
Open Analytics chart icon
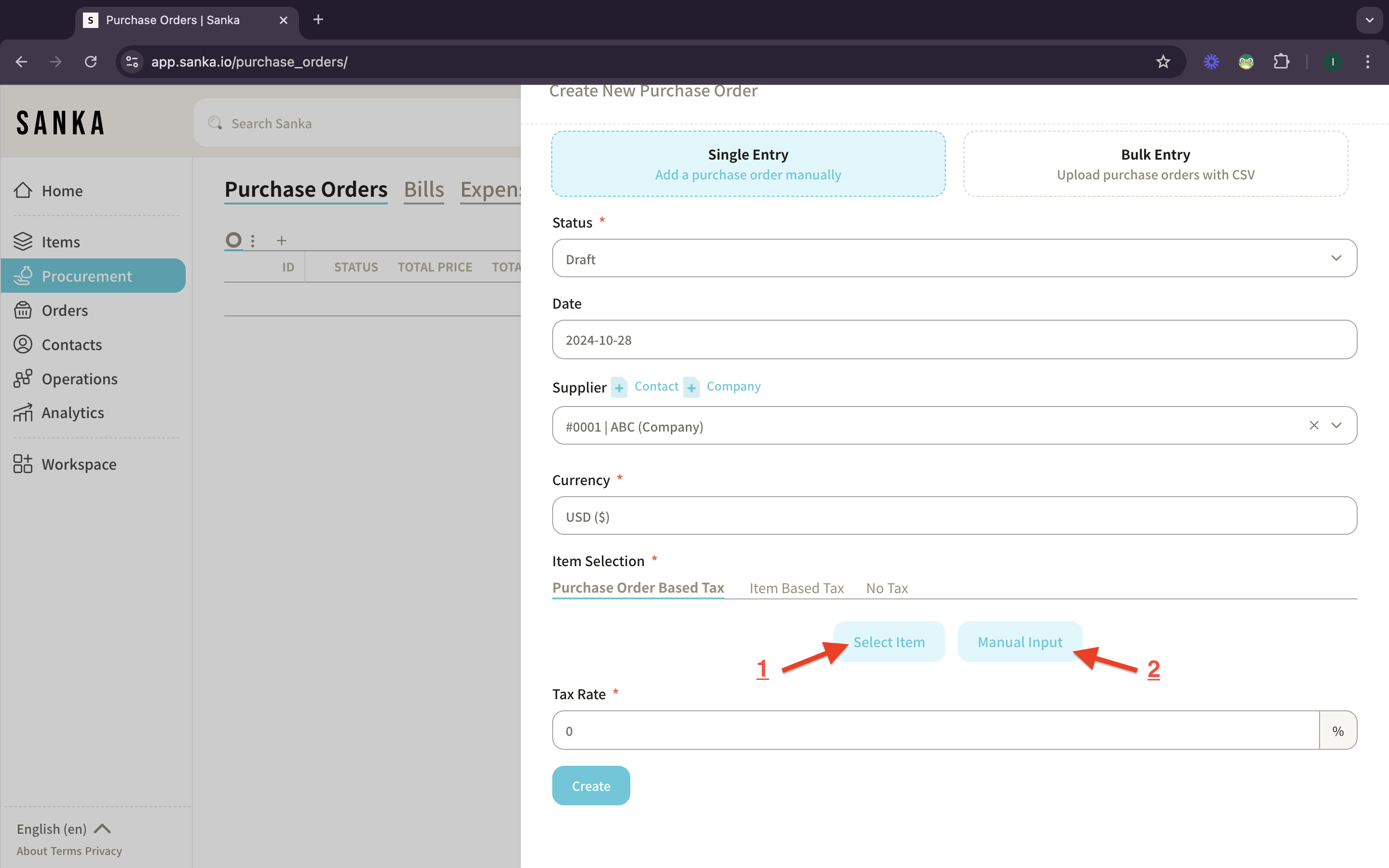[x=23, y=413]
